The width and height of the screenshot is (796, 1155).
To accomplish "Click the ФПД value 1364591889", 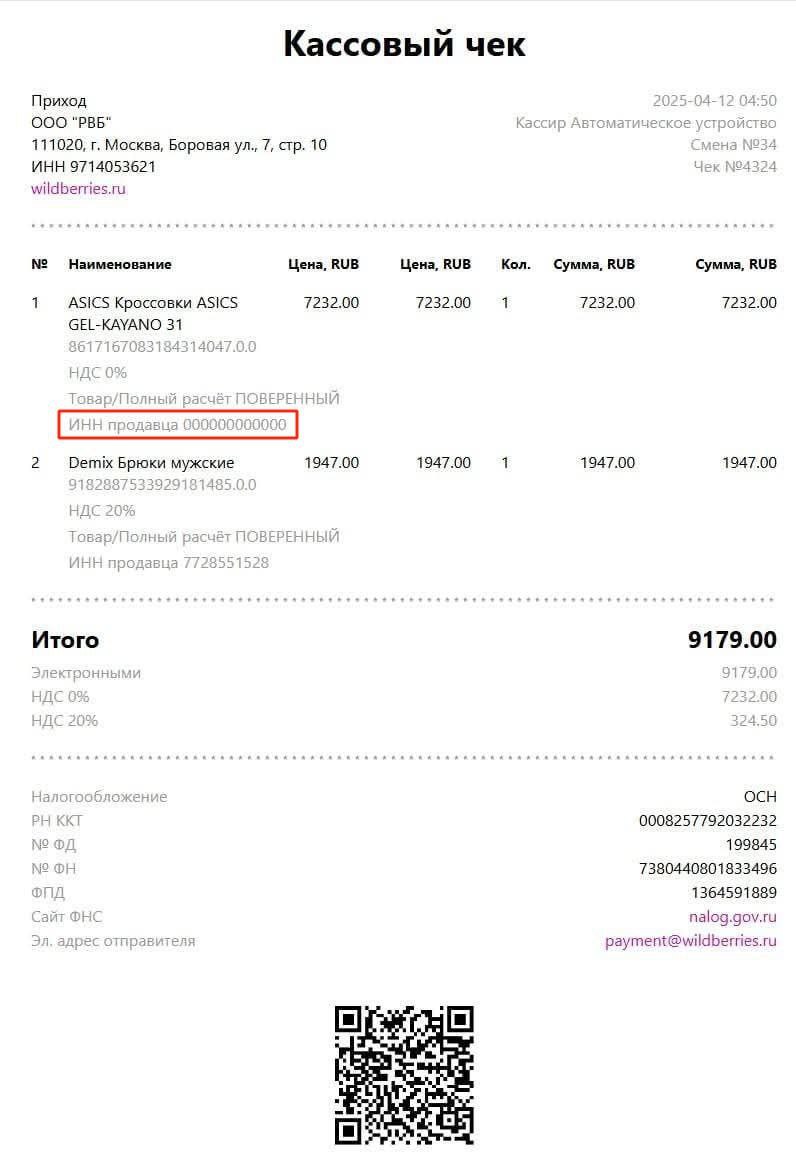I will (733, 893).
